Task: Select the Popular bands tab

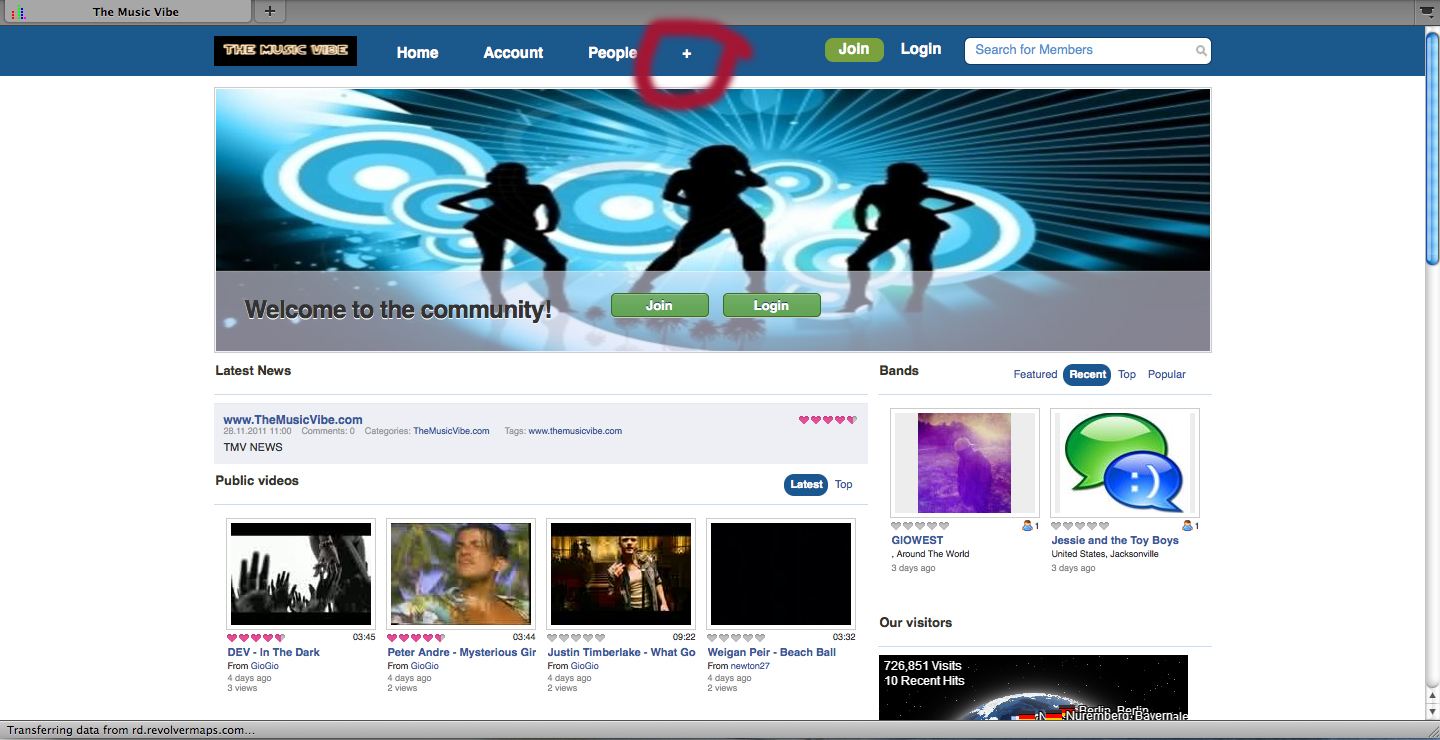Action: tap(1166, 375)
